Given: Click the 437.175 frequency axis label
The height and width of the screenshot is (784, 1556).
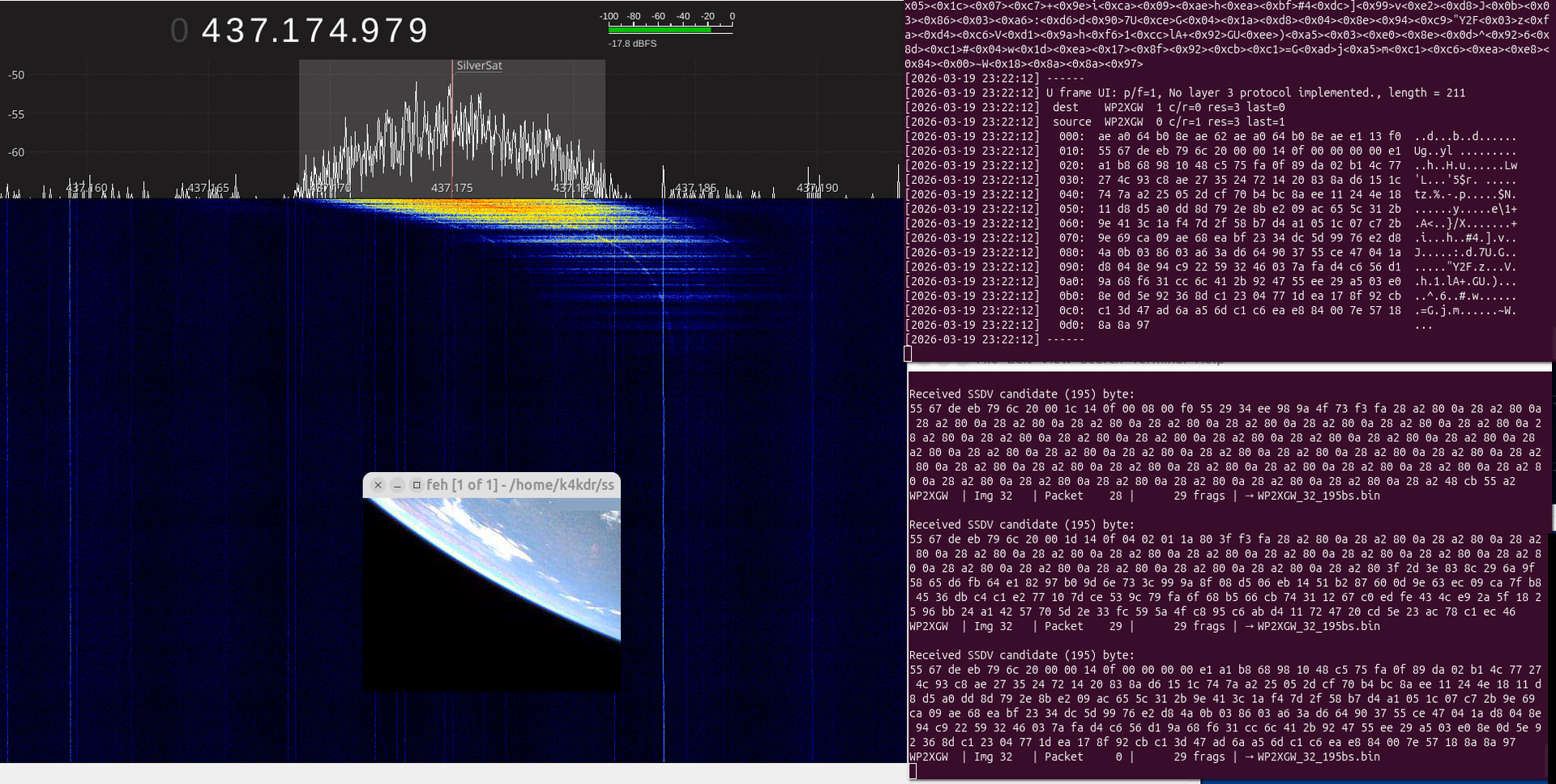Looking at the screenshot, I should [x=451, y=188].
